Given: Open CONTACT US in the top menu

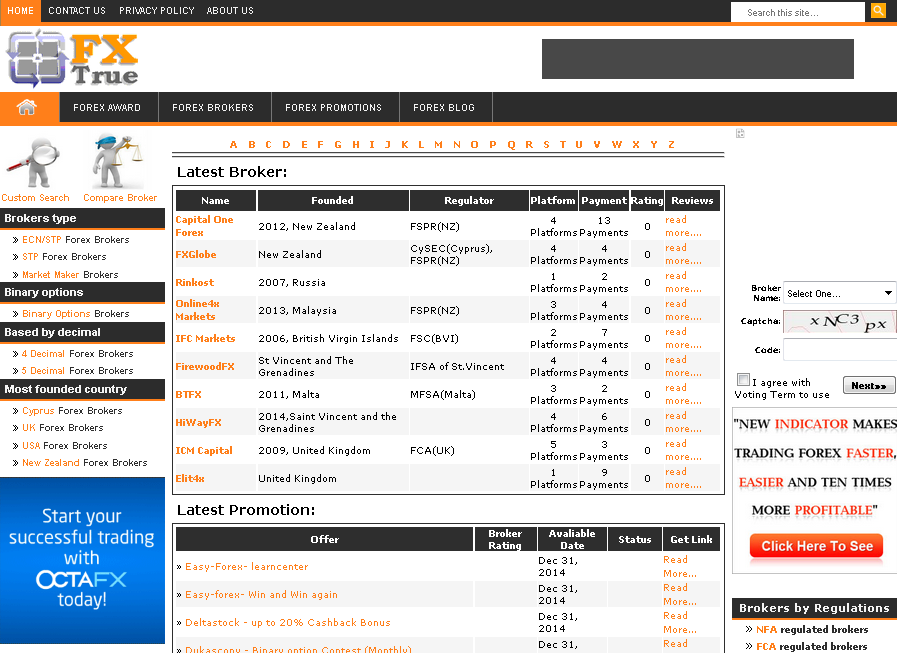Looking at the screenshot, I should pyautogui.click(x=77, y=11).
